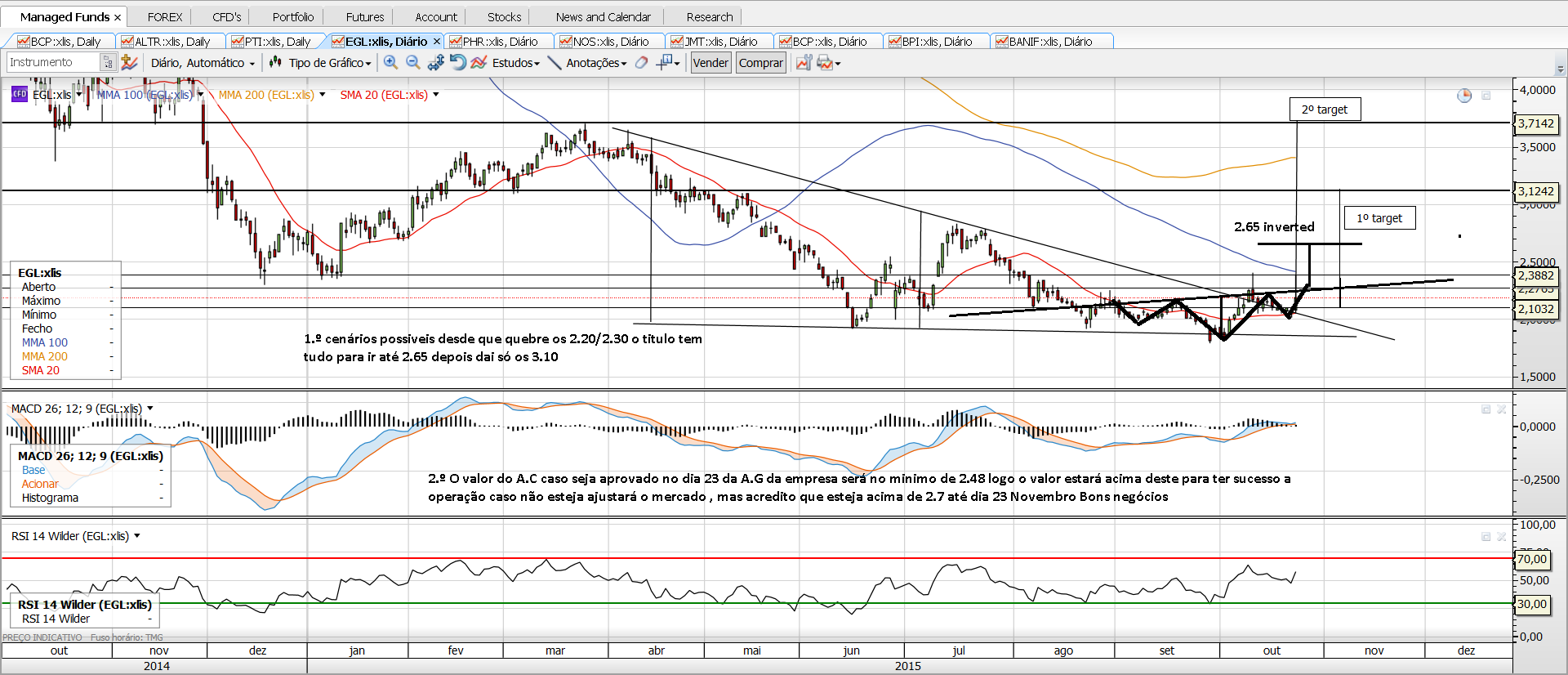Viewport: 1568px width, 675px height.
Task: Select the eraser tool
Action: click(642, 62)
